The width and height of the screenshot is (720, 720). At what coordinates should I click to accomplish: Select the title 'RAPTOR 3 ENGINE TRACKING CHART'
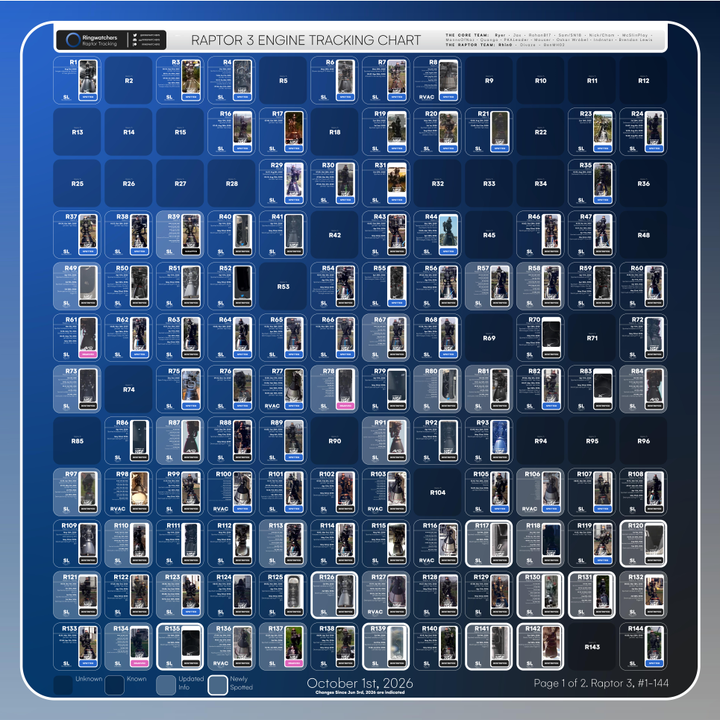306,40
